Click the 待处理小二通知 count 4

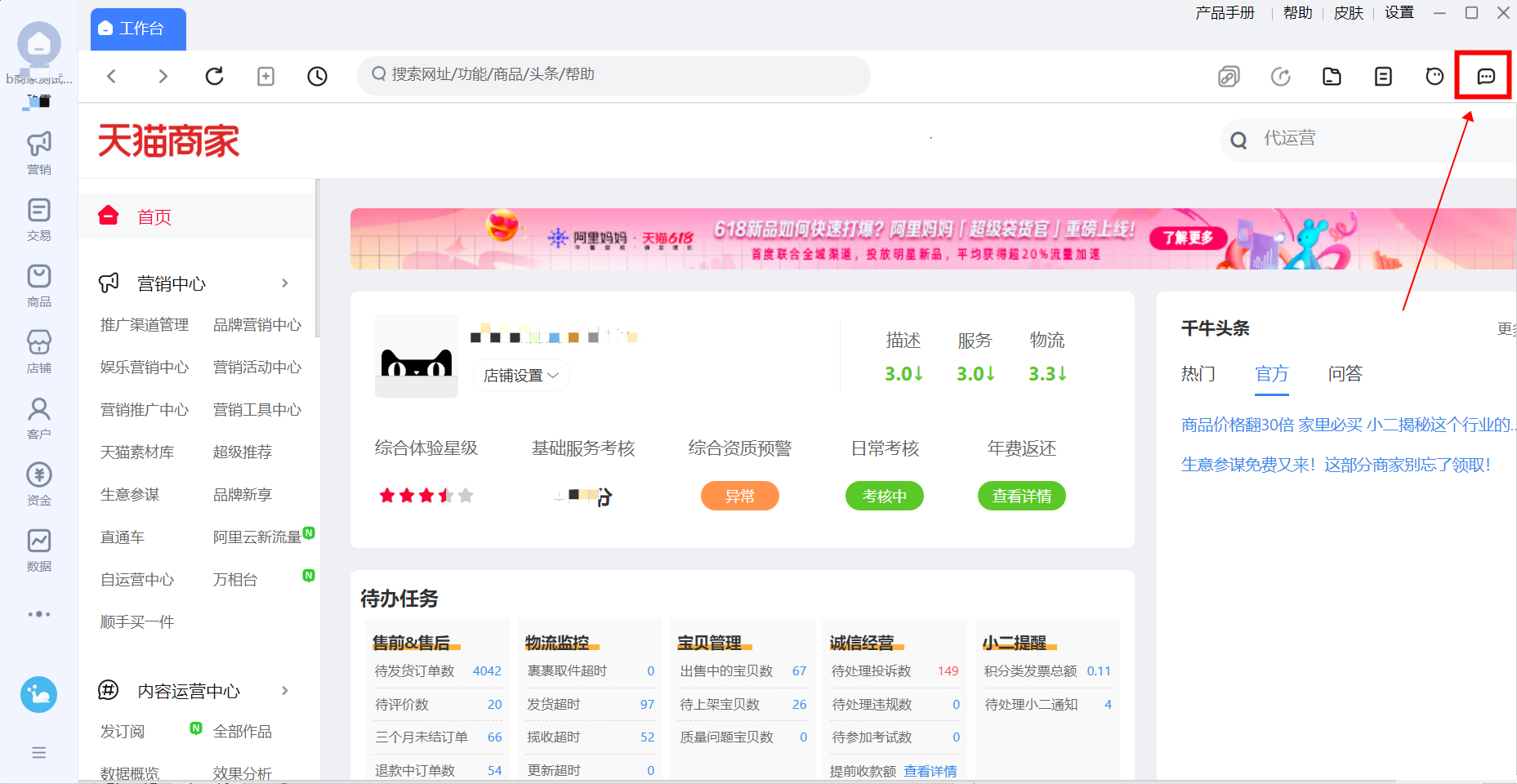click(x=1108, y=704)
